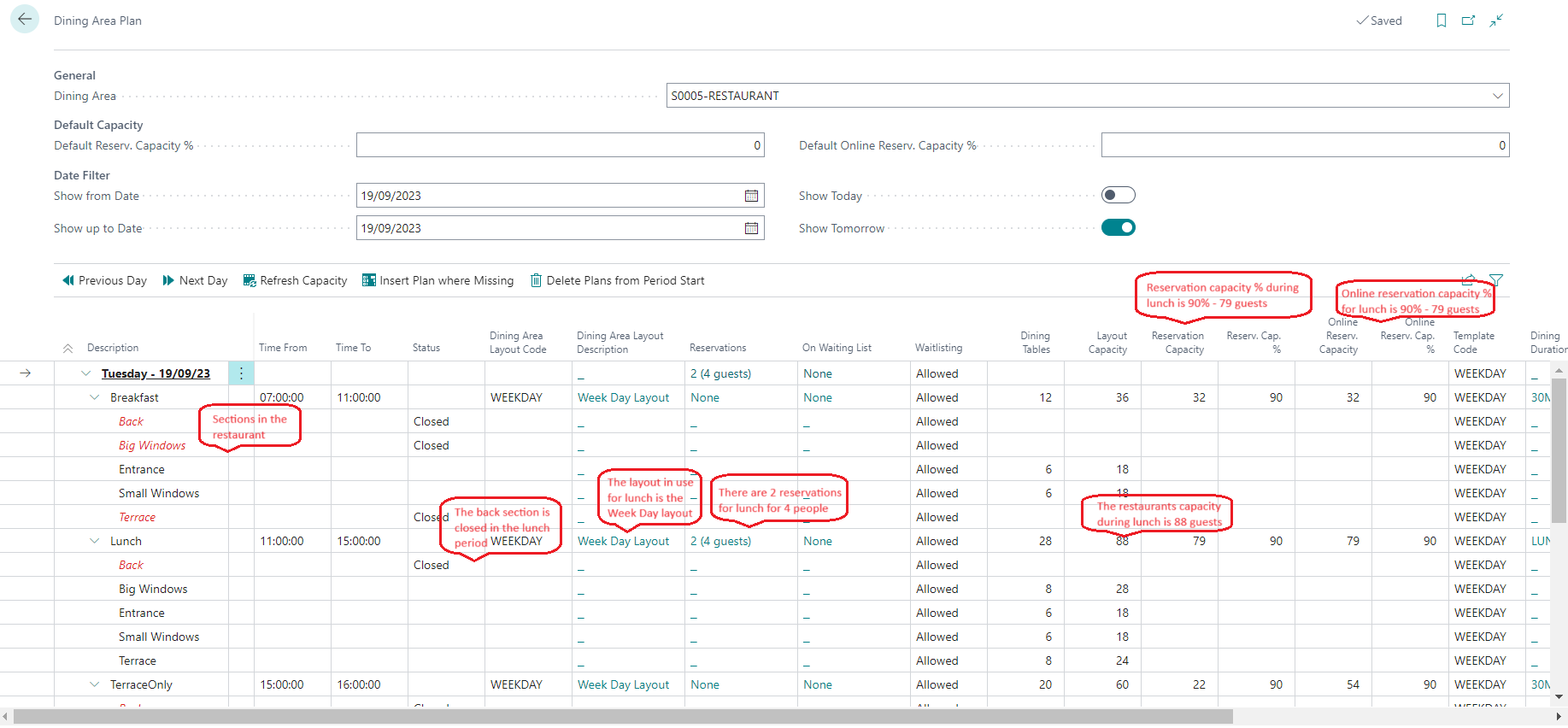The image size is (1568, 728).
Task: Open row options for Tuesday 19/09/23
Action: click(241, 373)
